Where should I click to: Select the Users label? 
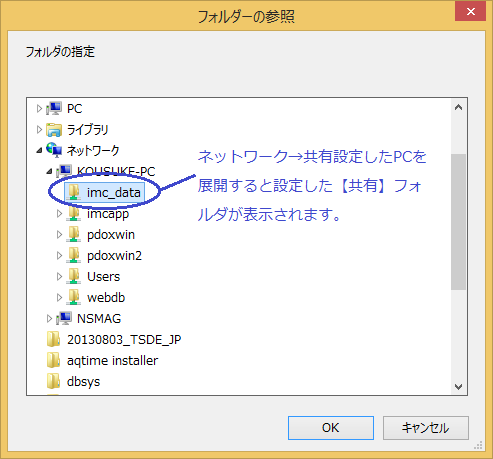(x=103, y=277)
